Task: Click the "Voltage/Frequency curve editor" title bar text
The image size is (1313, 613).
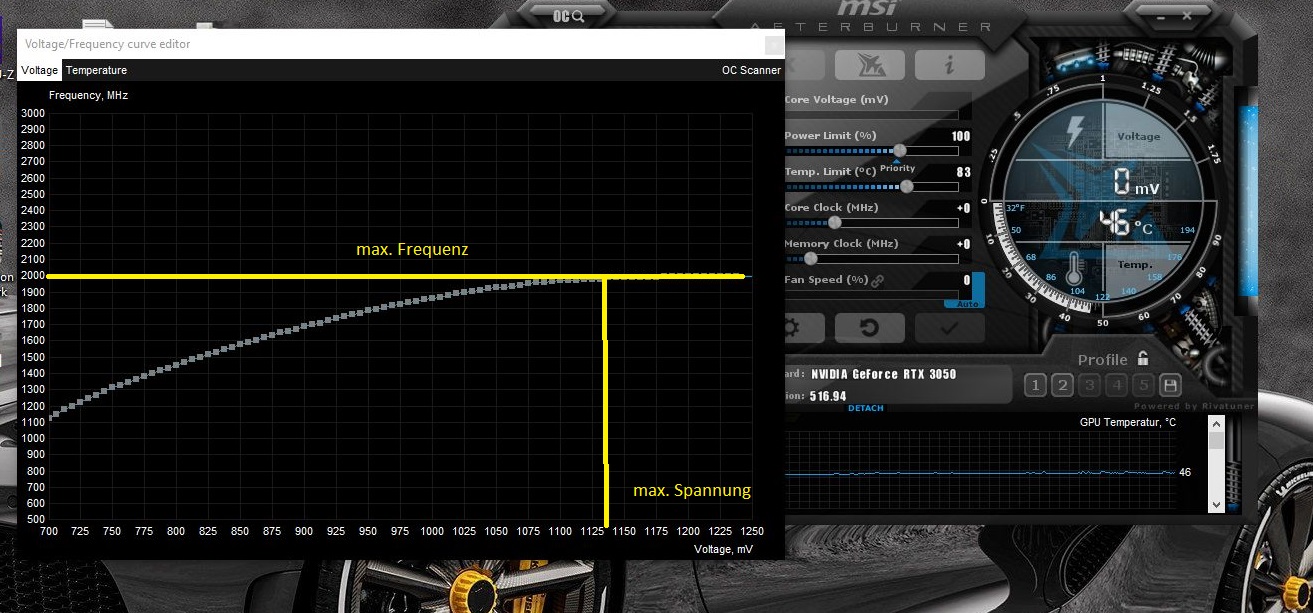Action: 108,44
